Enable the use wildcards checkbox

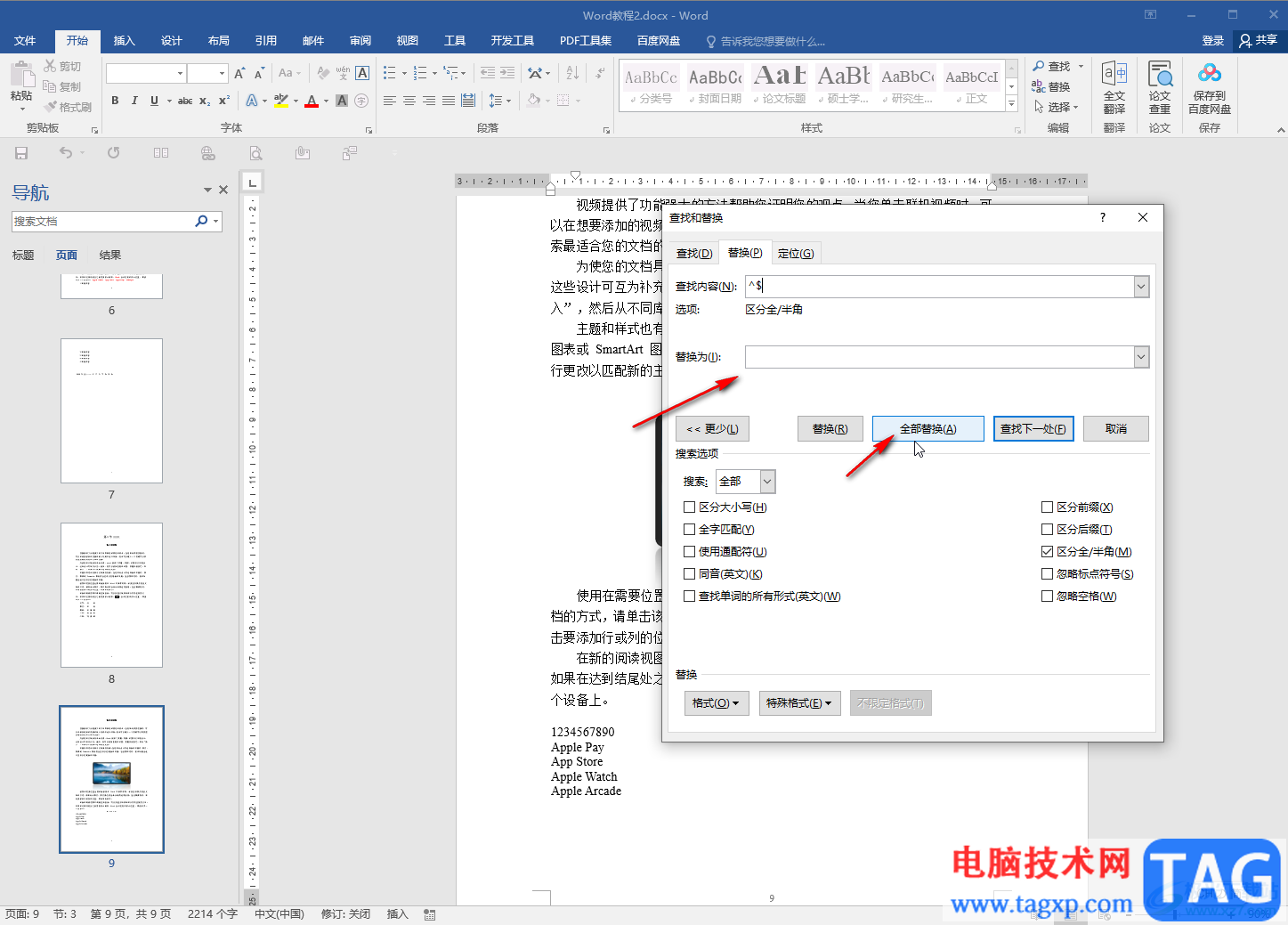pos(689,552)
